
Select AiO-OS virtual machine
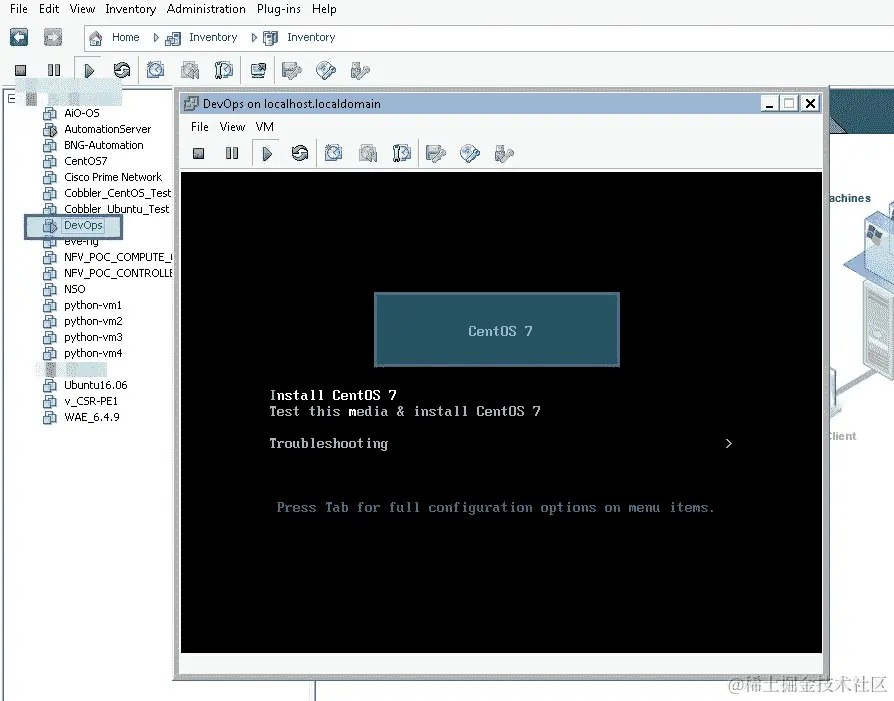82,113
